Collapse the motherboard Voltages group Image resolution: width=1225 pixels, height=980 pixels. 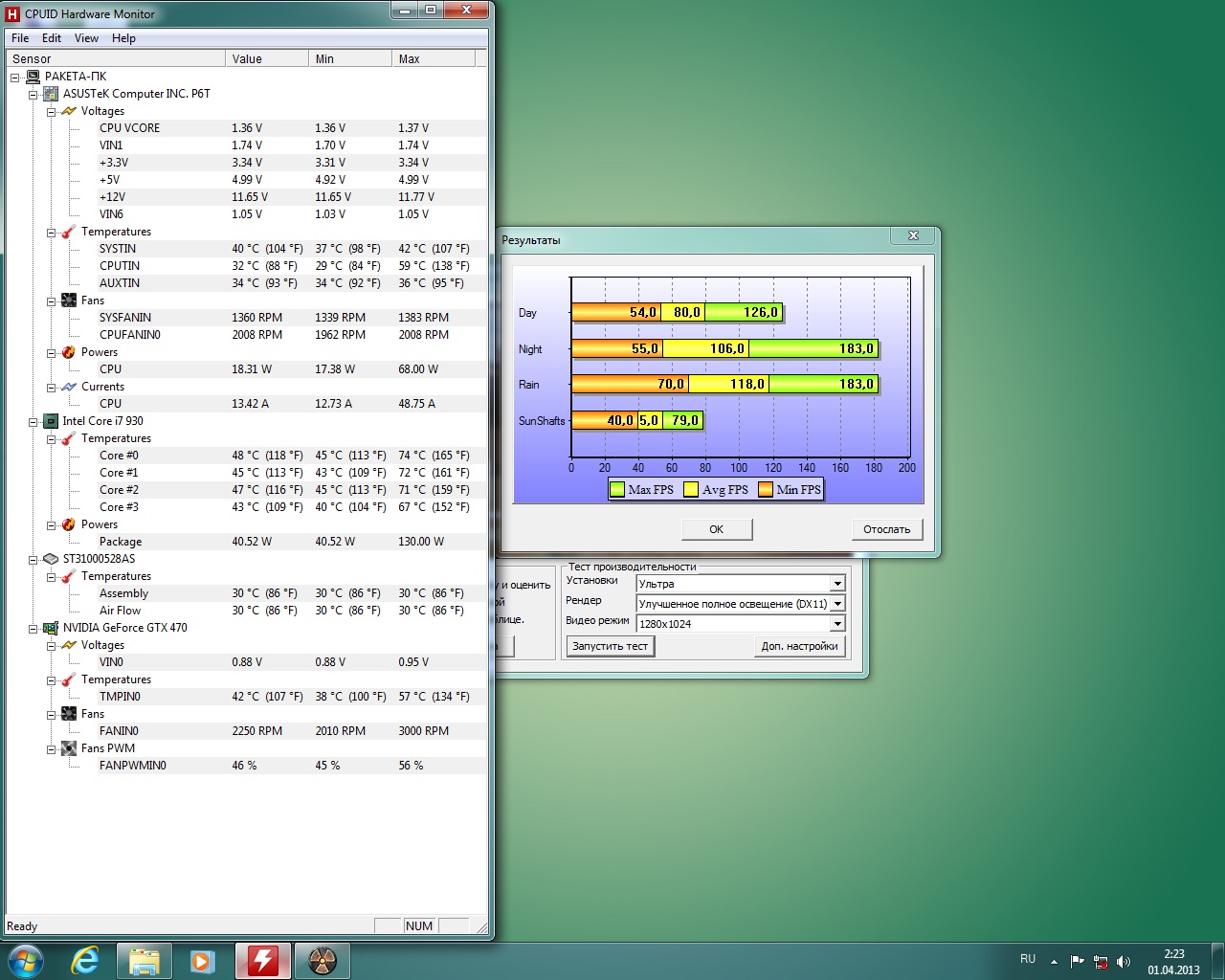coord(52,111)
